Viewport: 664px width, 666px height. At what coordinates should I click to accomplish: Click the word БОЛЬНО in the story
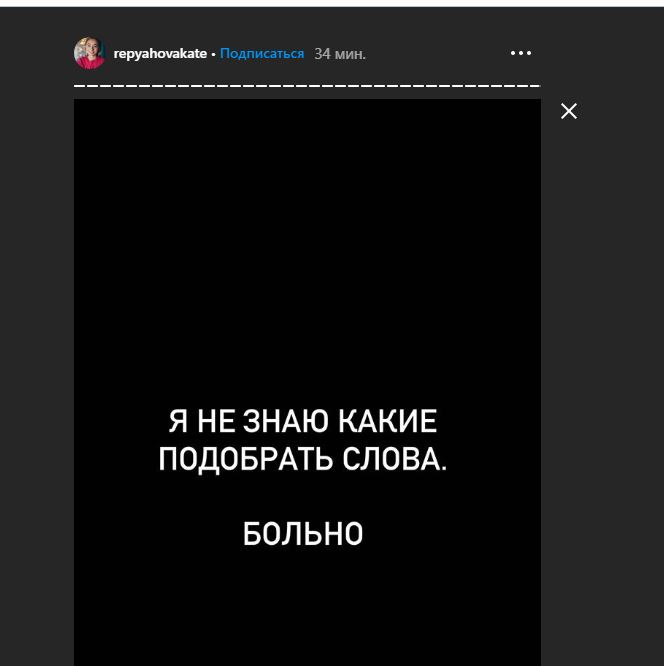(303, 533)
